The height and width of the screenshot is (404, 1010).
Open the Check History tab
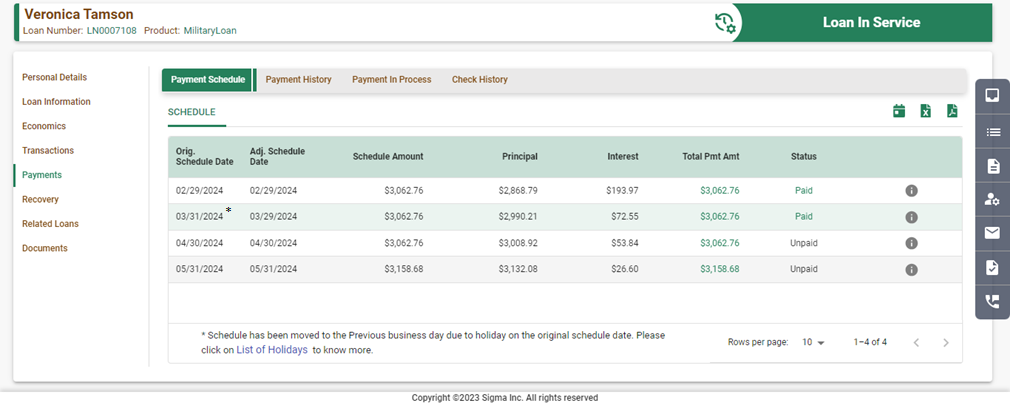479,80
